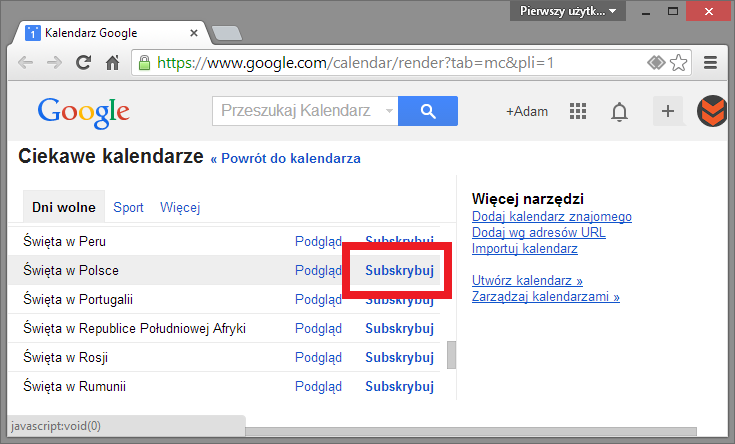
Task: Open Utwórz kalendarz link
Action: 527,280
